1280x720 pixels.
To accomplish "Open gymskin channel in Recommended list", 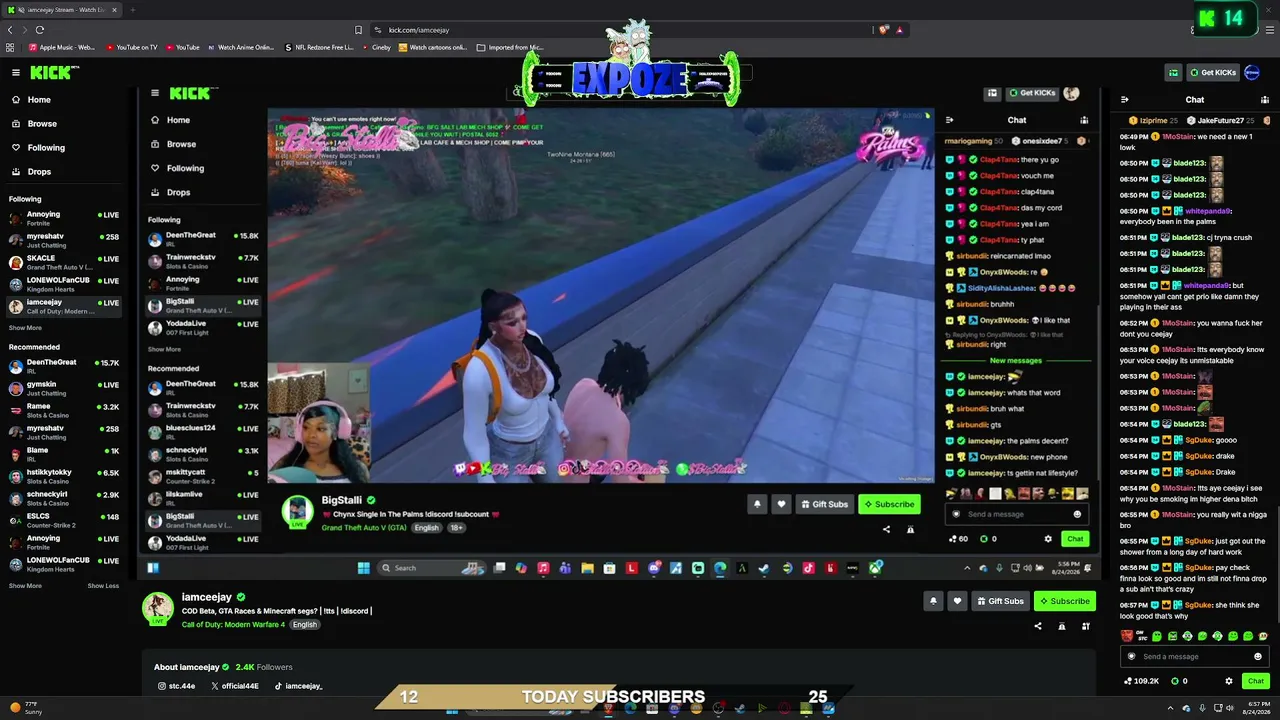I will tap(64, 388).
